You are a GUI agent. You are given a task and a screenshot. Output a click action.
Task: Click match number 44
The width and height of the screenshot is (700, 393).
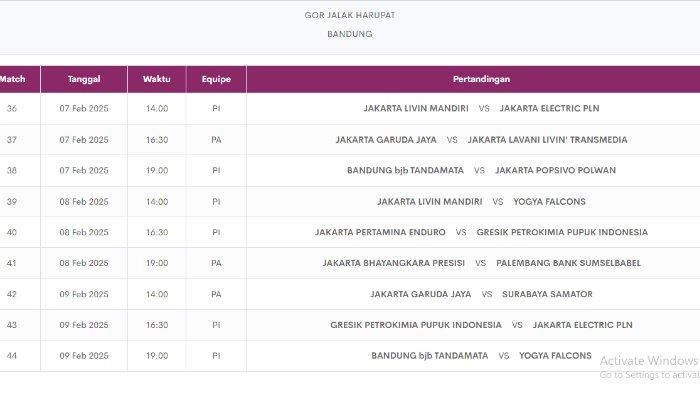click(x=12, y=356)
